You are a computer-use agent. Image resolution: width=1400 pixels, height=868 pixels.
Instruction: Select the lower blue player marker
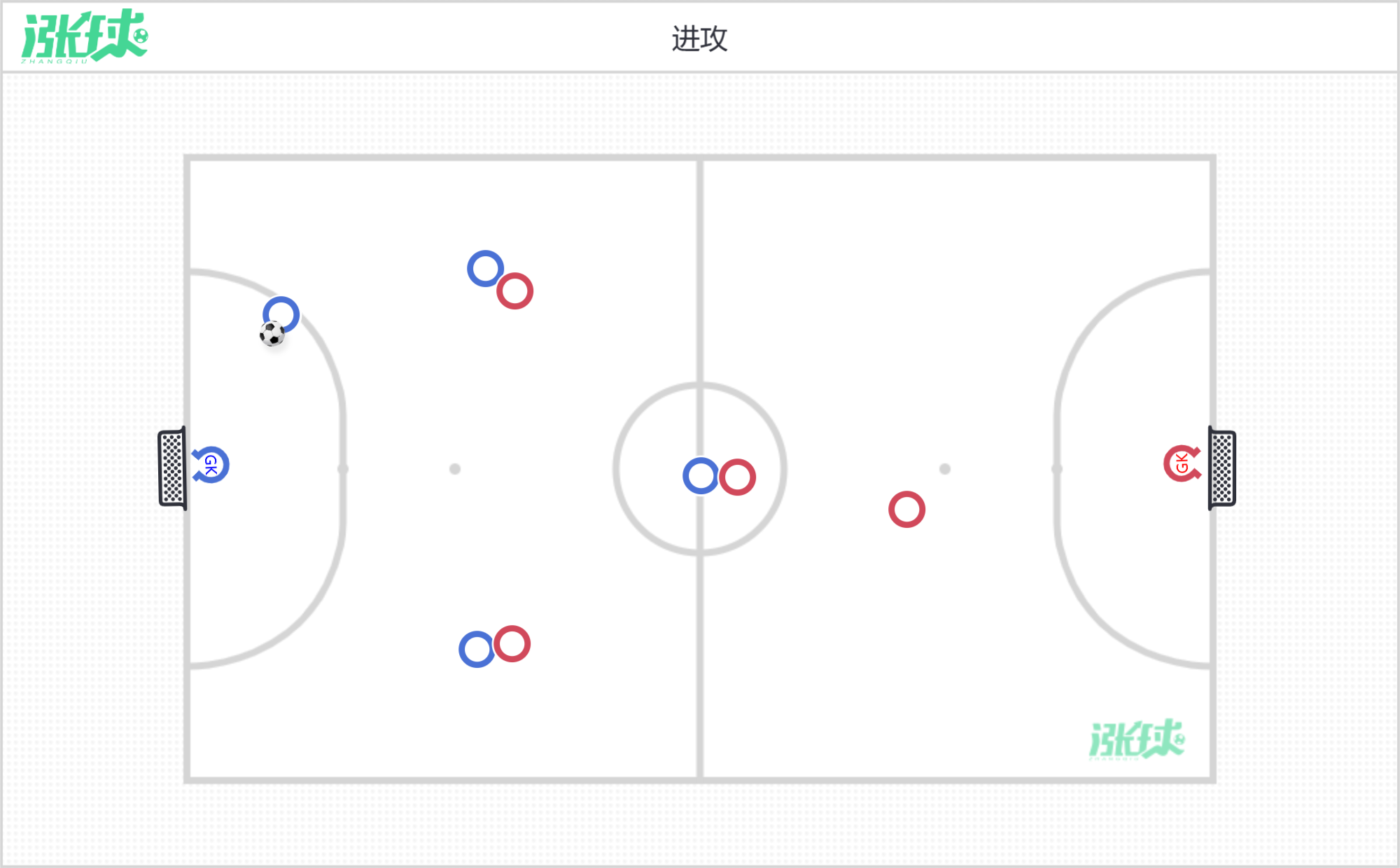[477, 650]
